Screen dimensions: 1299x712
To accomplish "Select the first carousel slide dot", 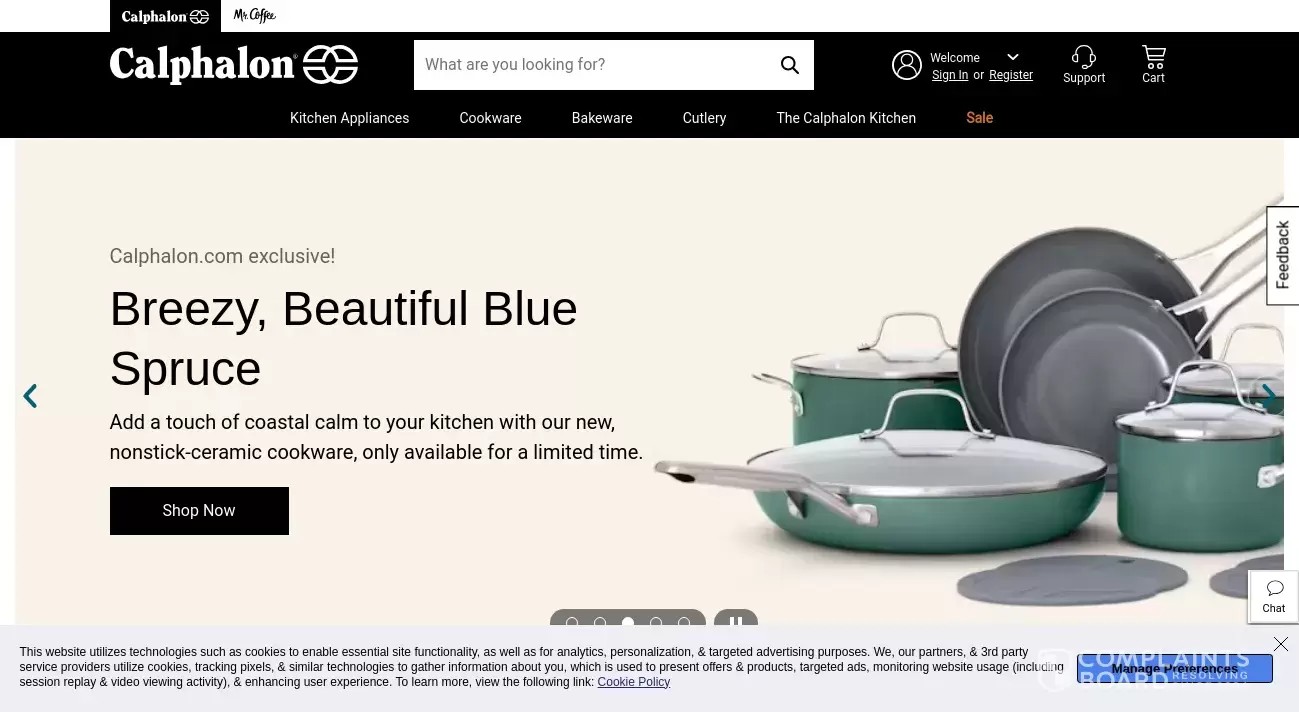I will [x=572, y=623].
